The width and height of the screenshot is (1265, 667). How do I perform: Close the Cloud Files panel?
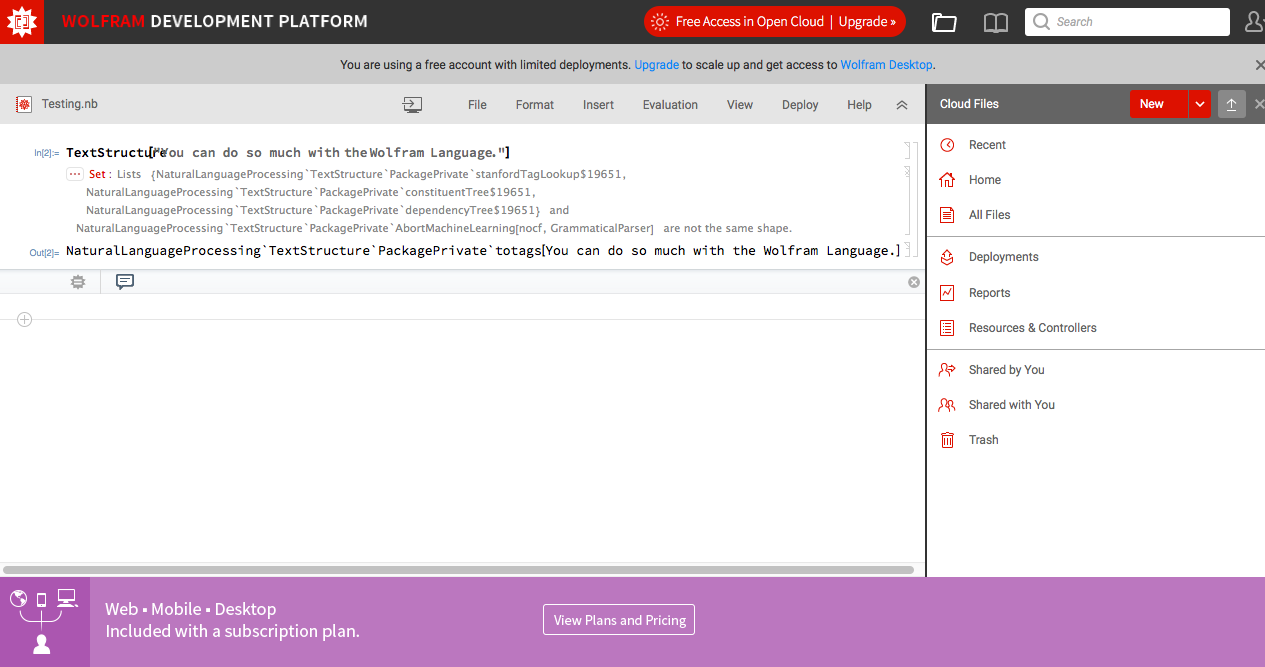click(x=1259, y=104)
